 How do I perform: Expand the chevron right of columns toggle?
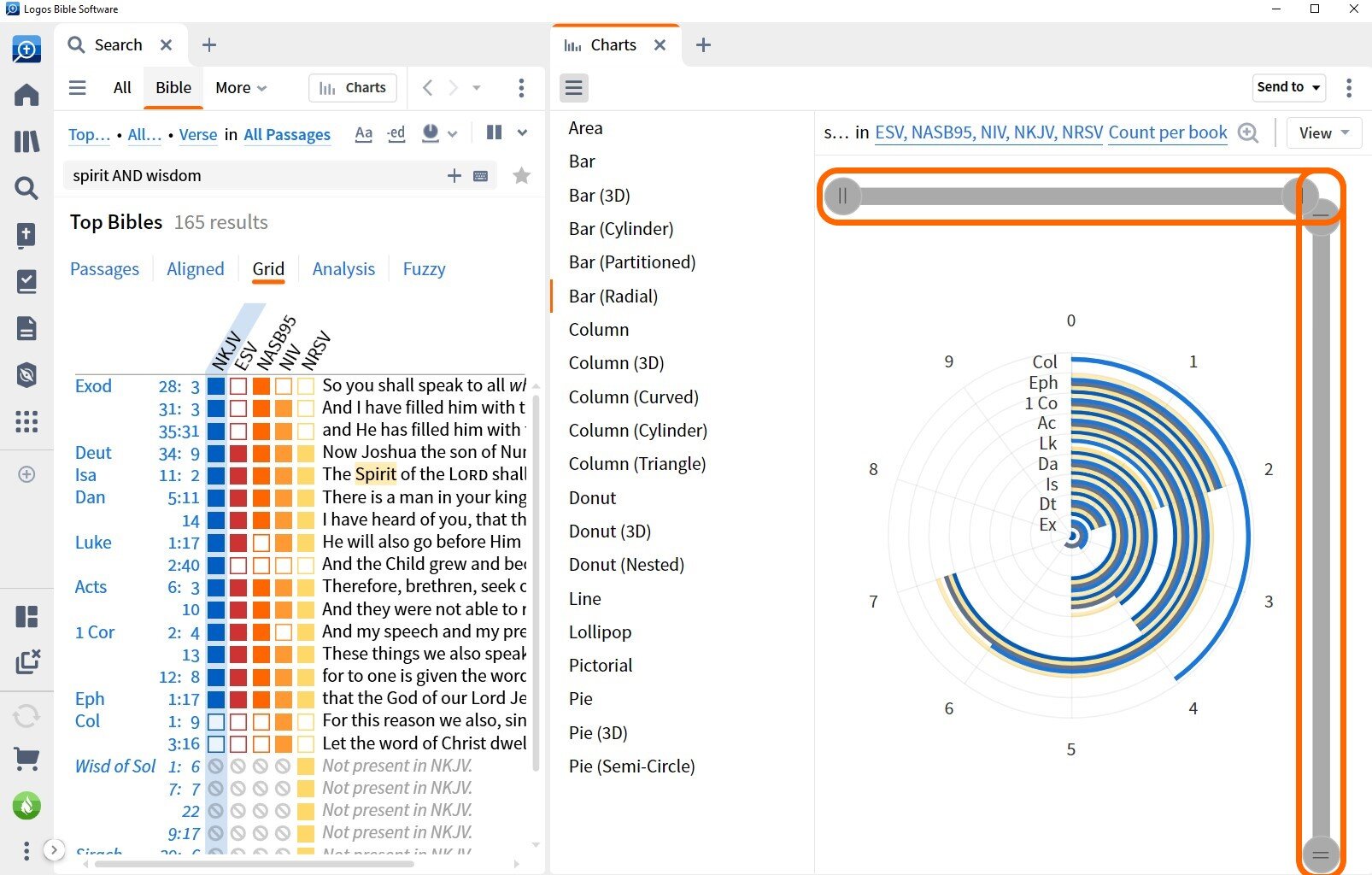522,132
